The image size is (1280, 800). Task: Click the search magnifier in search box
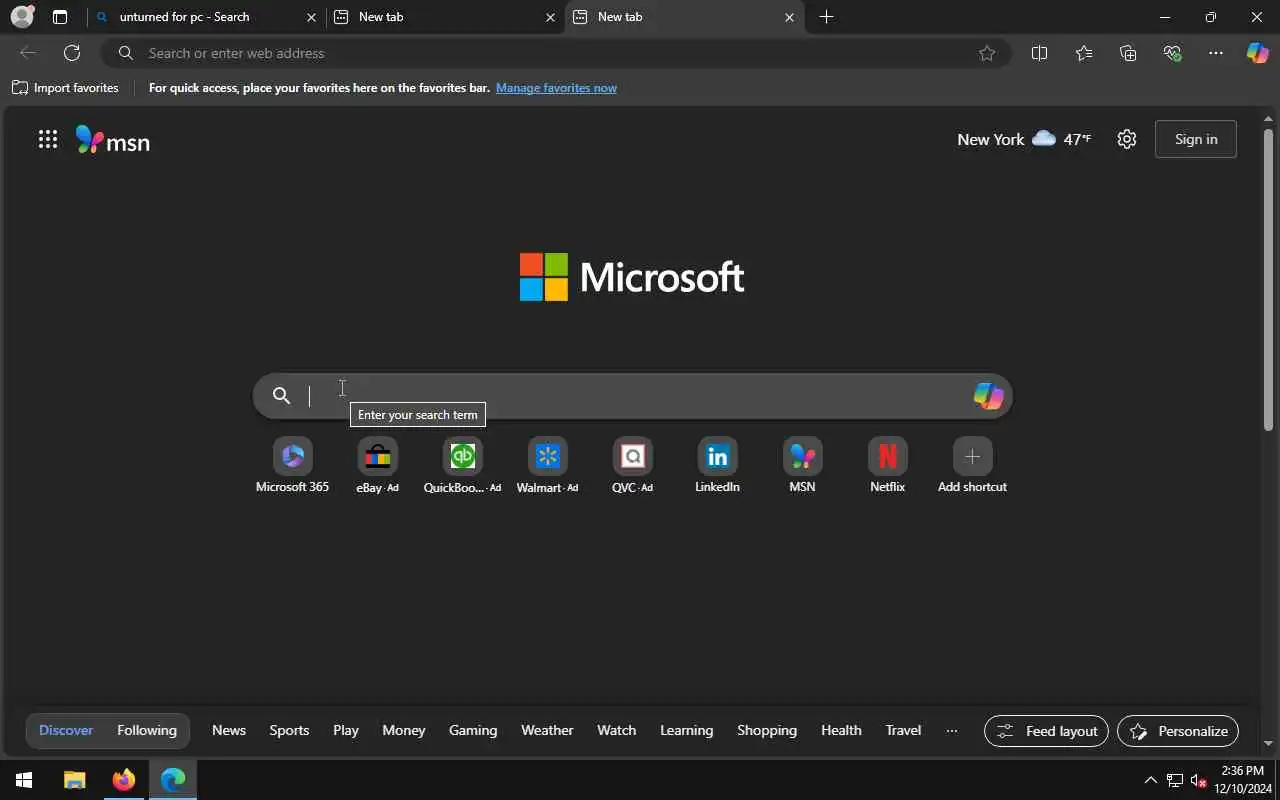tap(282, 396)
